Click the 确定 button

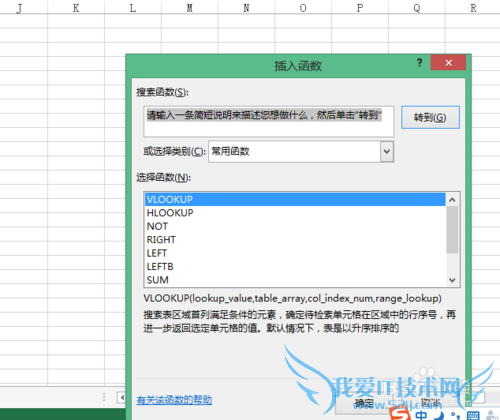[364, 403]
